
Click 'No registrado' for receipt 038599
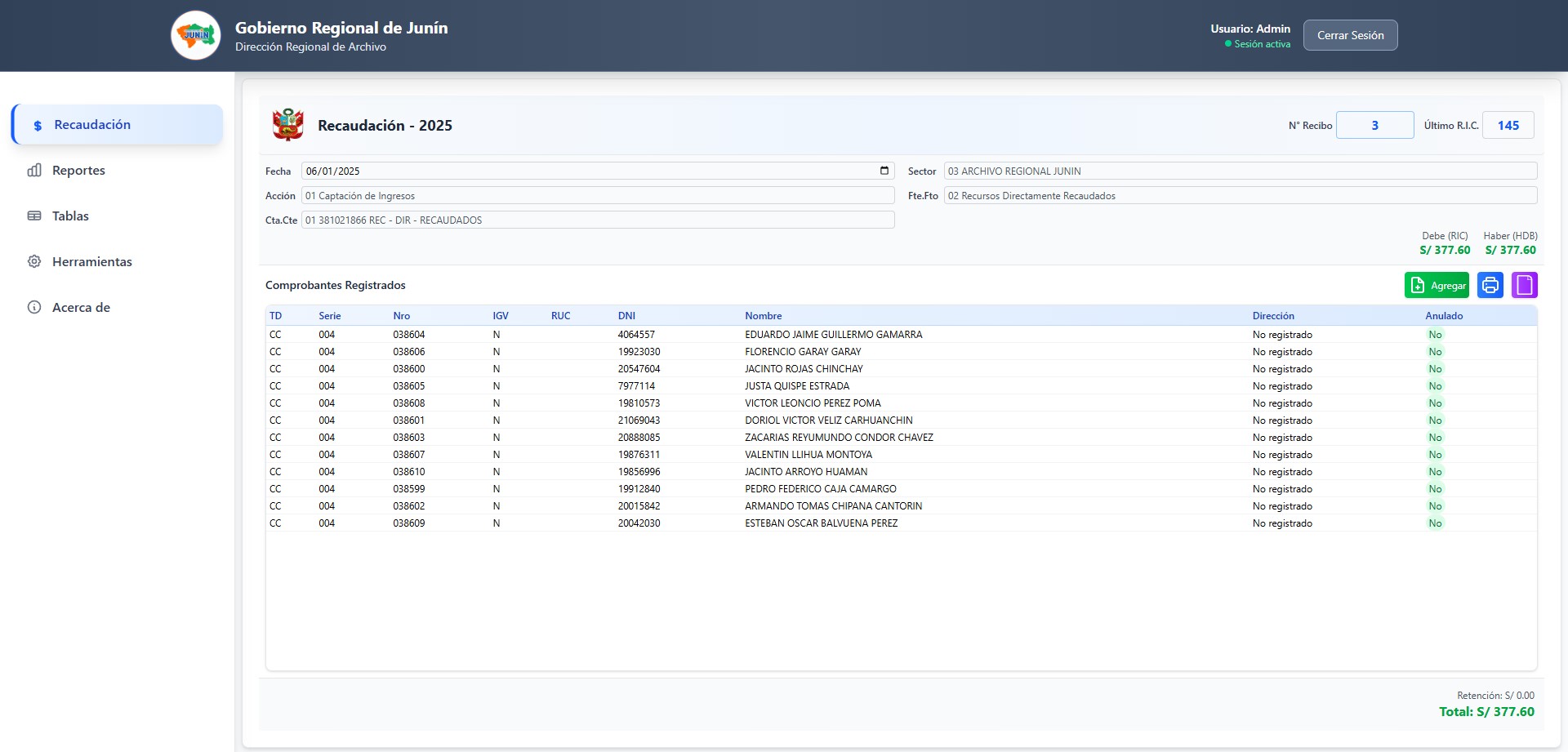coord(1282,489)
